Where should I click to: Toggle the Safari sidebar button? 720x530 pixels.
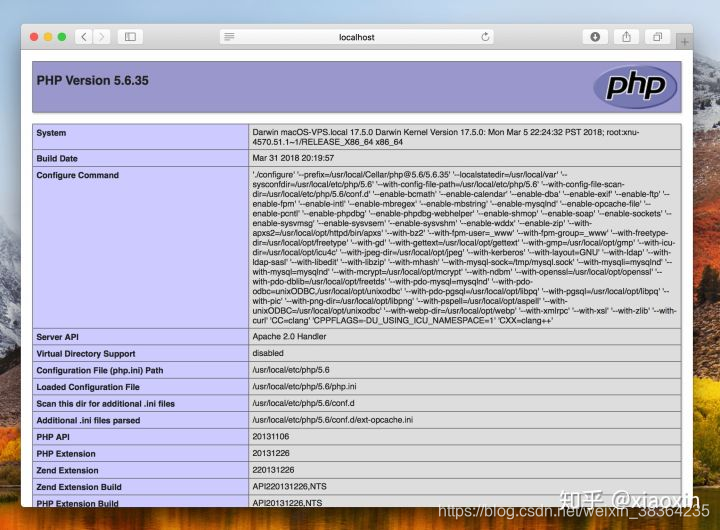130,37
